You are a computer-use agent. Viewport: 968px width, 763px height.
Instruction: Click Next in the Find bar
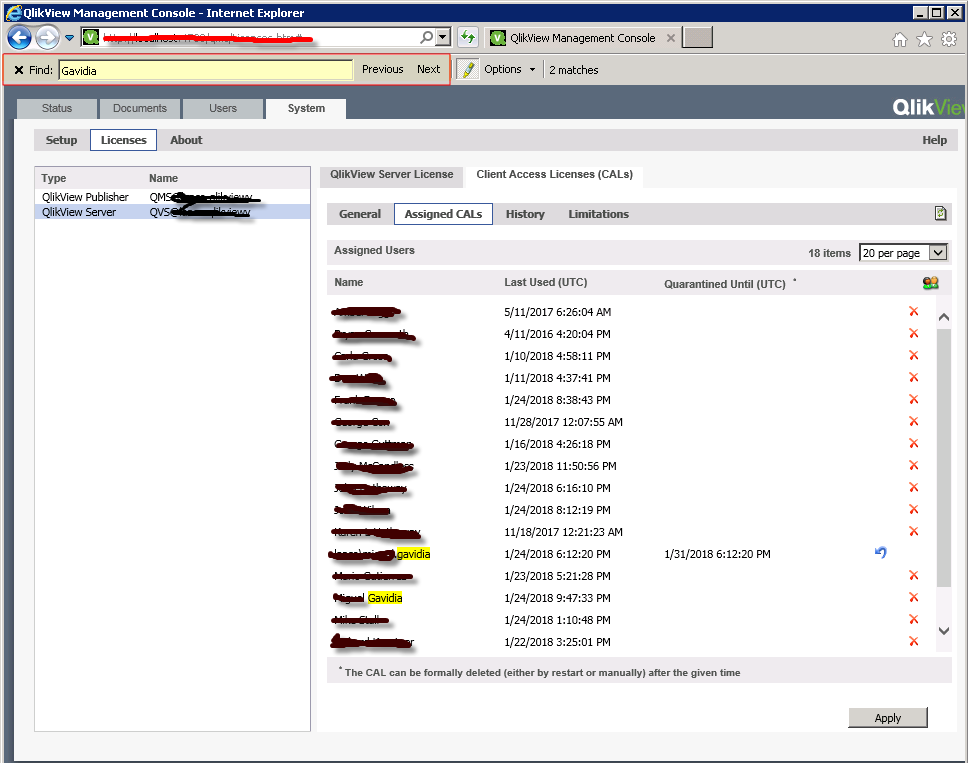(428, 69)
